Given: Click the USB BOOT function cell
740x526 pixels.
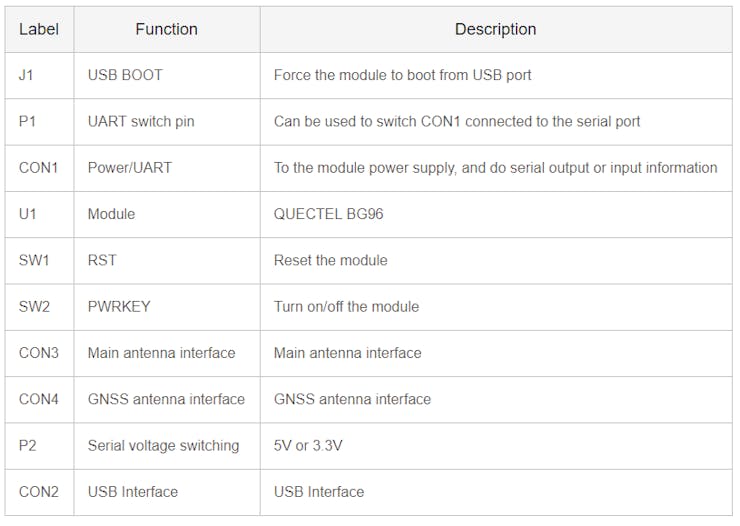Looking at the screenshot, I should 167,75.
